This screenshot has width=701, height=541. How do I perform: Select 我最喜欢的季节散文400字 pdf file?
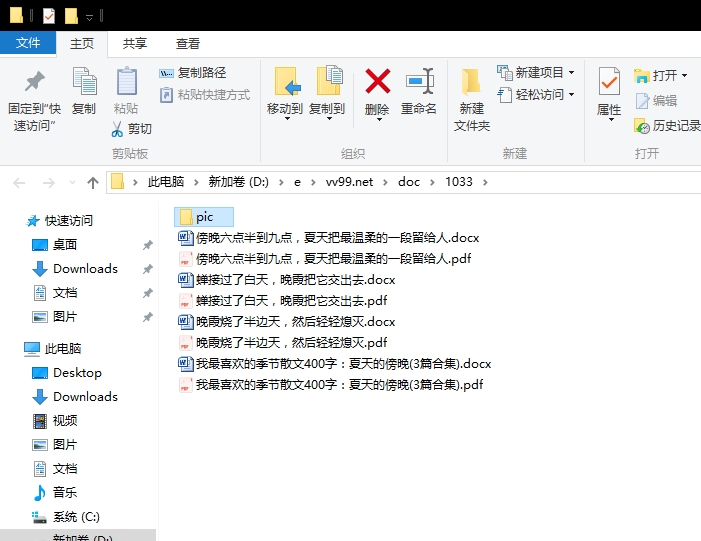pyautogui.click(x=330, y=385)
